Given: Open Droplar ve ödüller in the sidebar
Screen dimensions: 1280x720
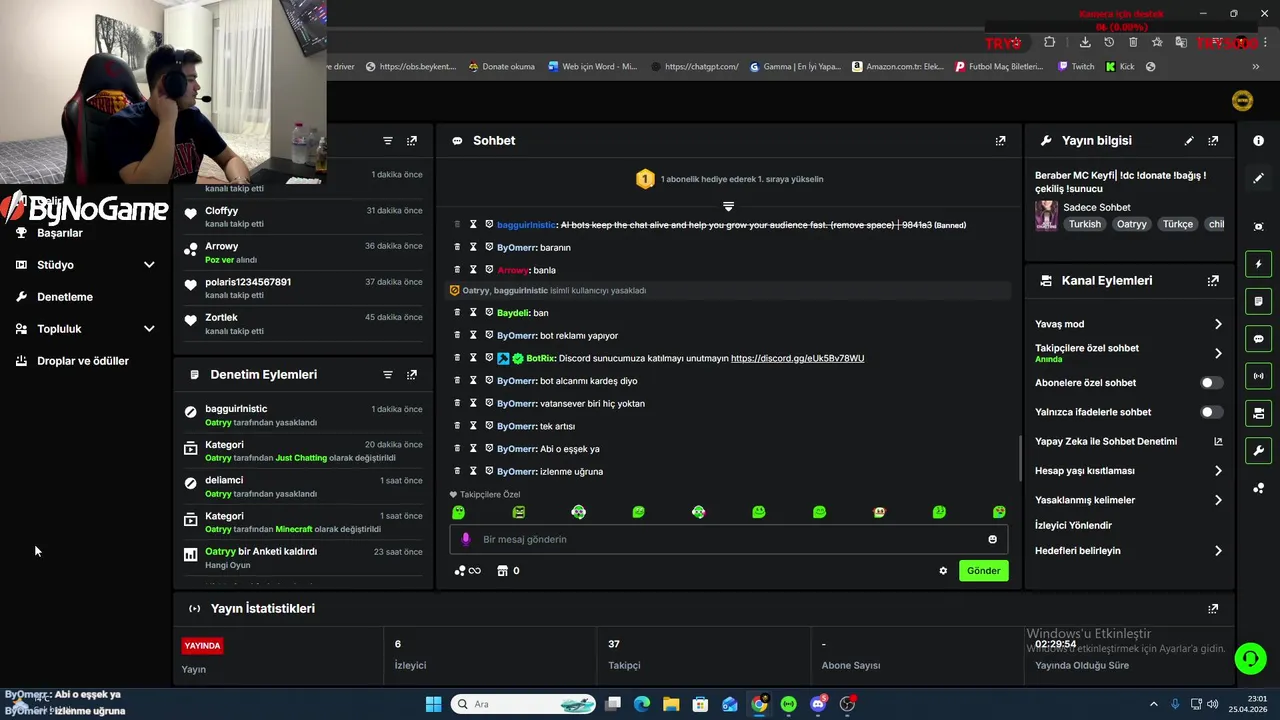Looking at the screenshot, I should click(83, 361).
